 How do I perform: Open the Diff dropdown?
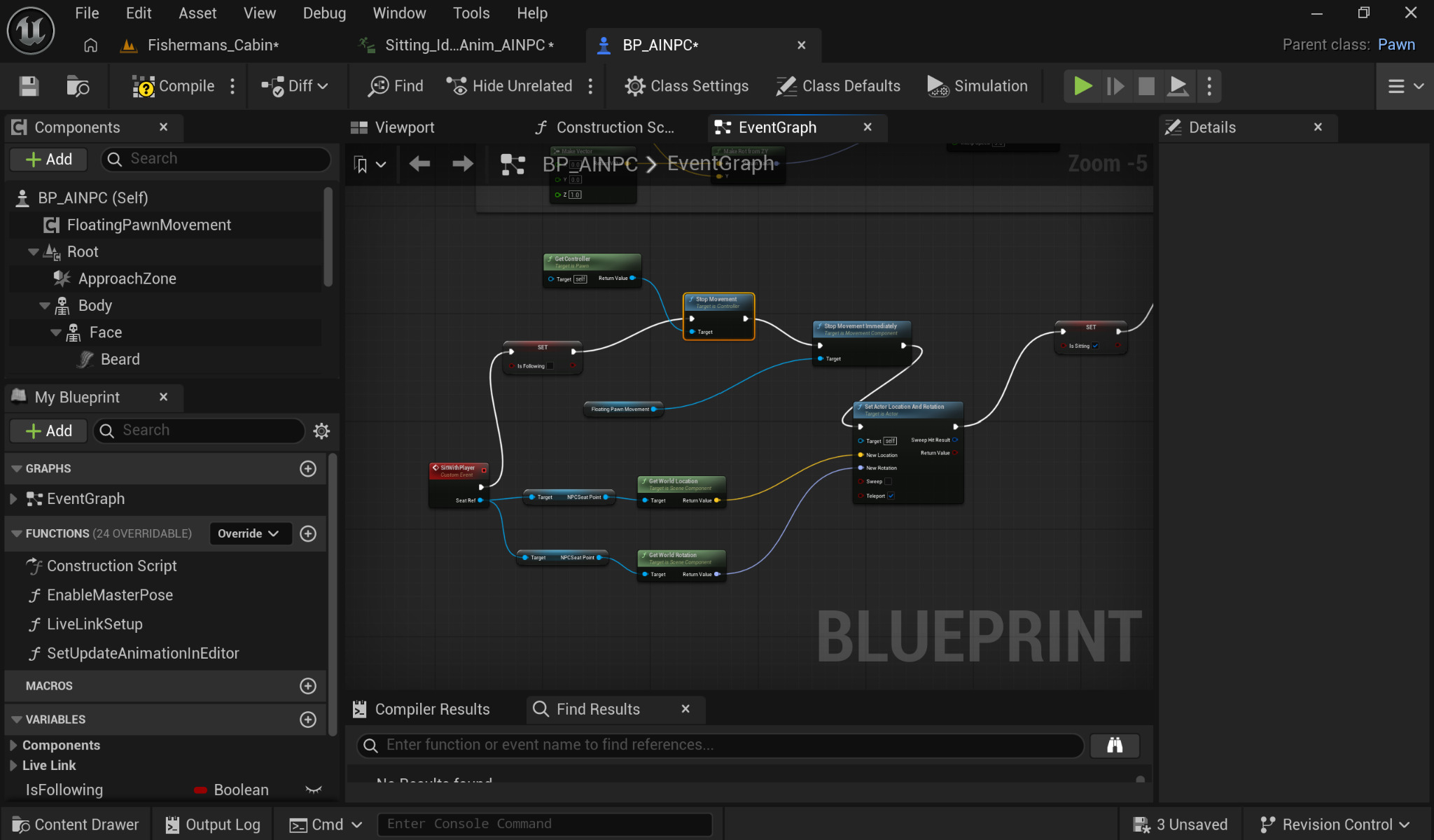[295, 86]
